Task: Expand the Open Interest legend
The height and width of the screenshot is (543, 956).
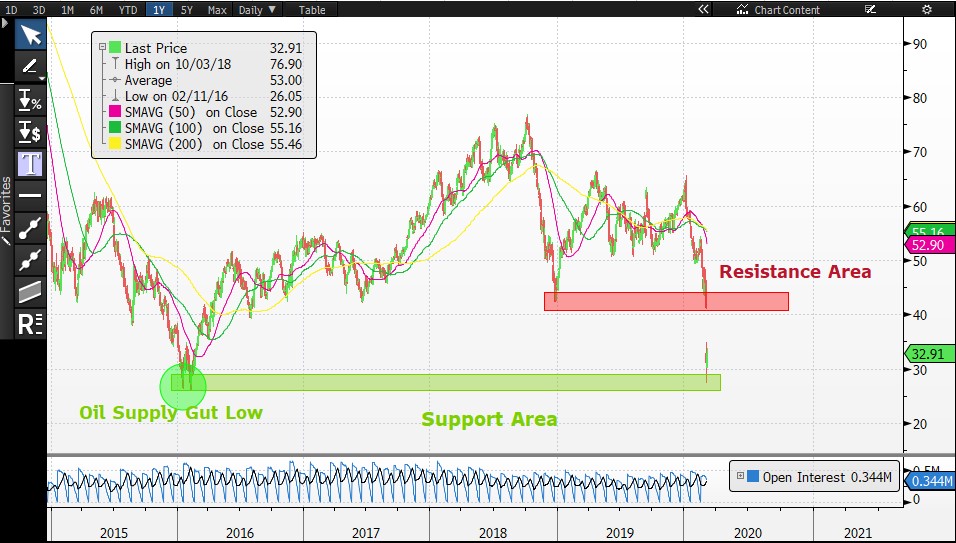Action: pyautogui.click(x=740, y=476)
